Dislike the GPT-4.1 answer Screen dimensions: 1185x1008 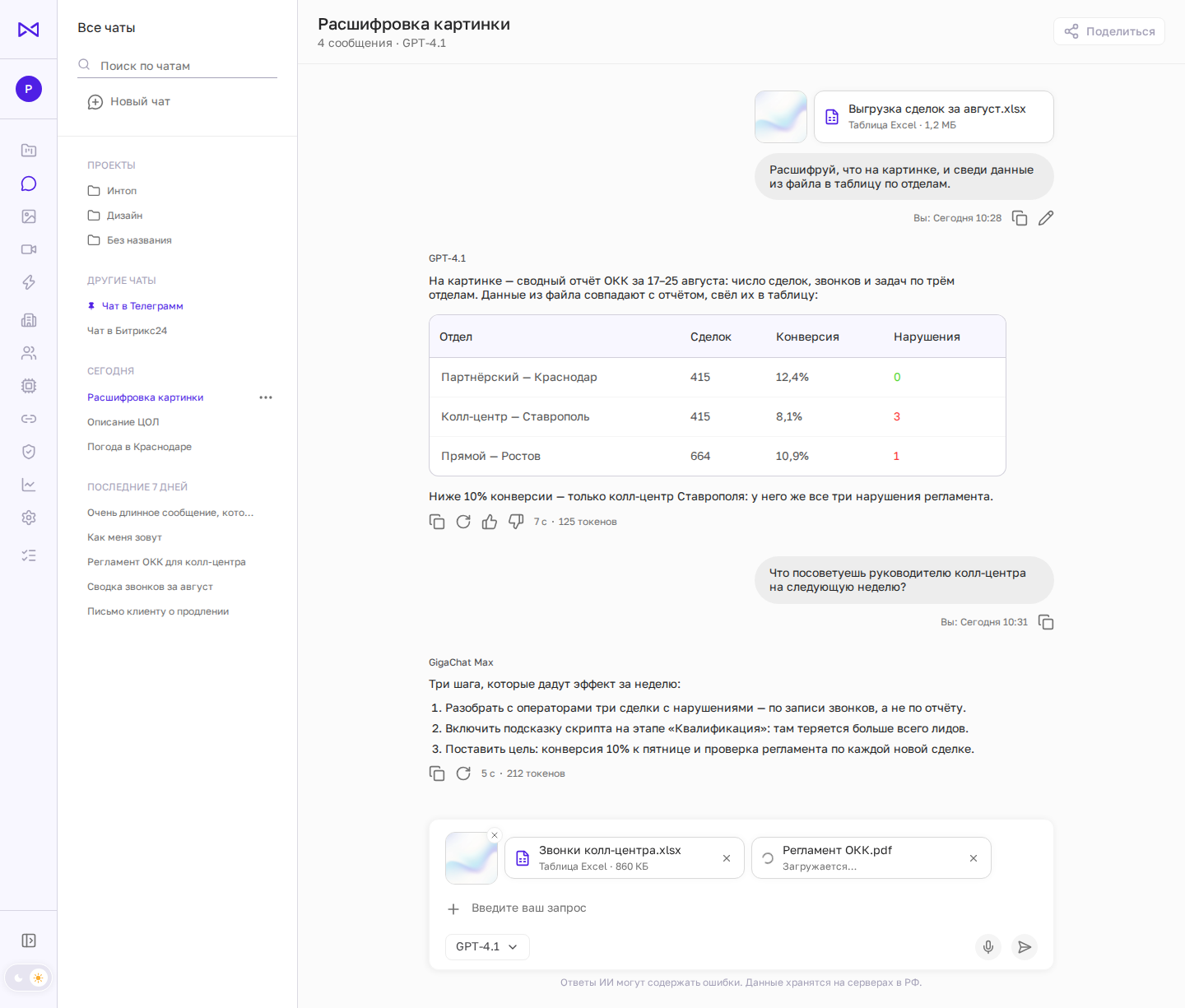(516, 522)
